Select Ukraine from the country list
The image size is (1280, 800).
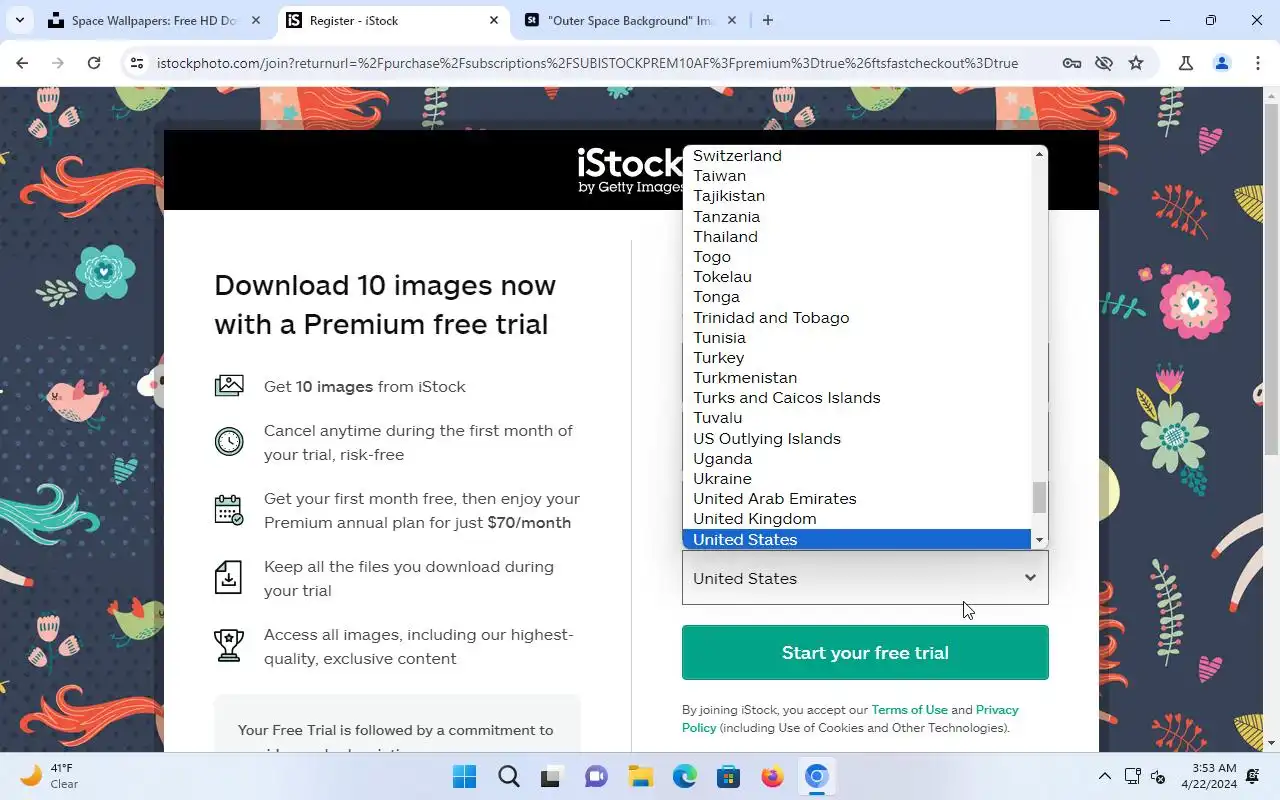point(857,479)
